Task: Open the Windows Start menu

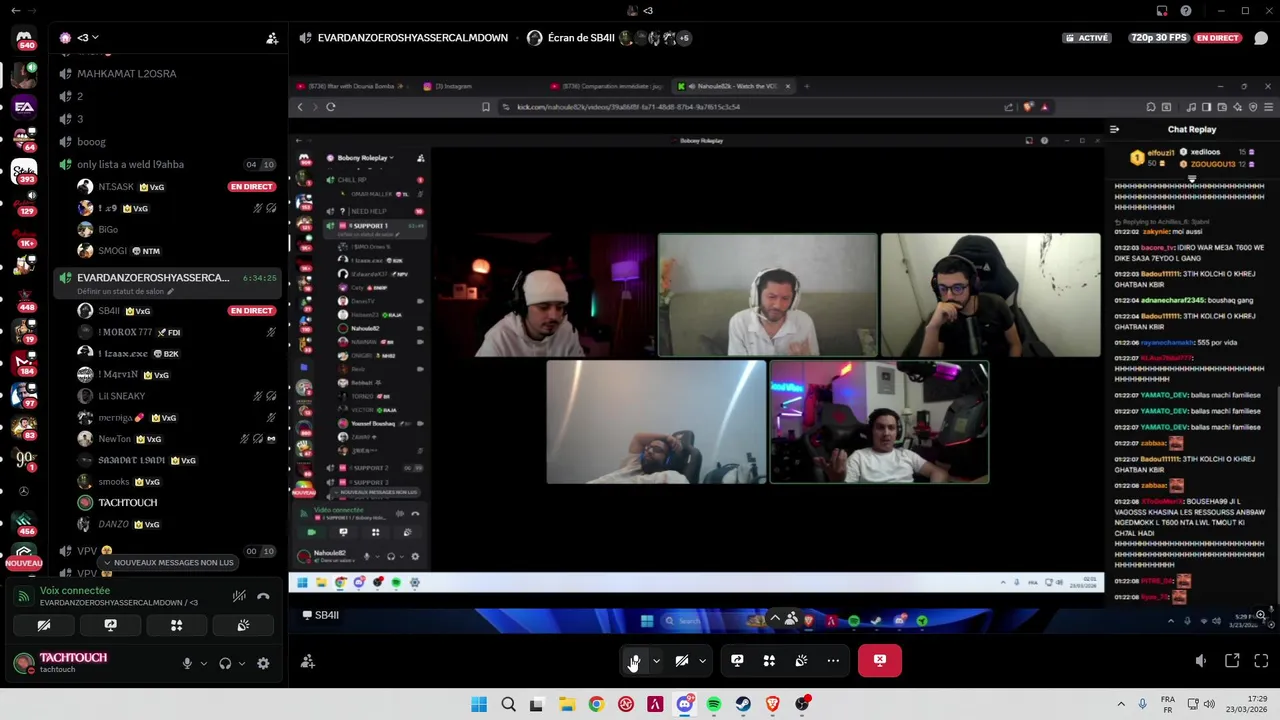Action: click(479, 704)
